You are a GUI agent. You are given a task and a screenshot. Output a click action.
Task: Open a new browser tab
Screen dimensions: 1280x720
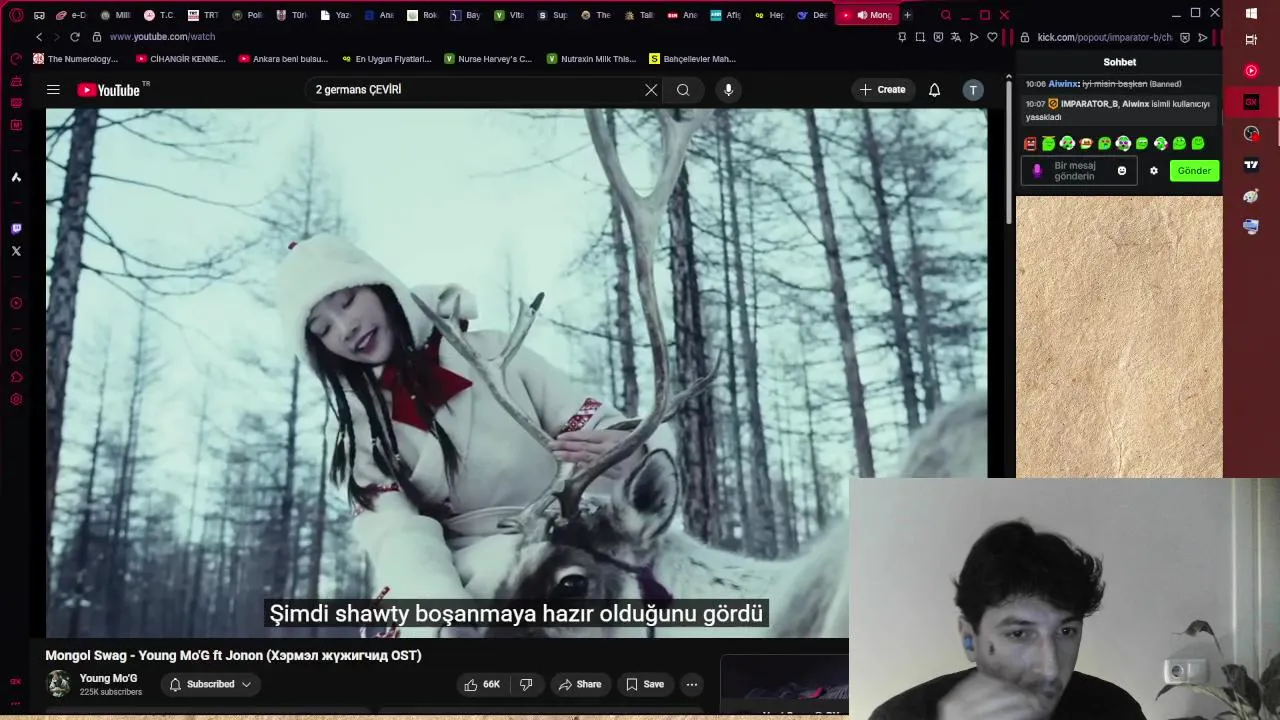click(907, 15)
